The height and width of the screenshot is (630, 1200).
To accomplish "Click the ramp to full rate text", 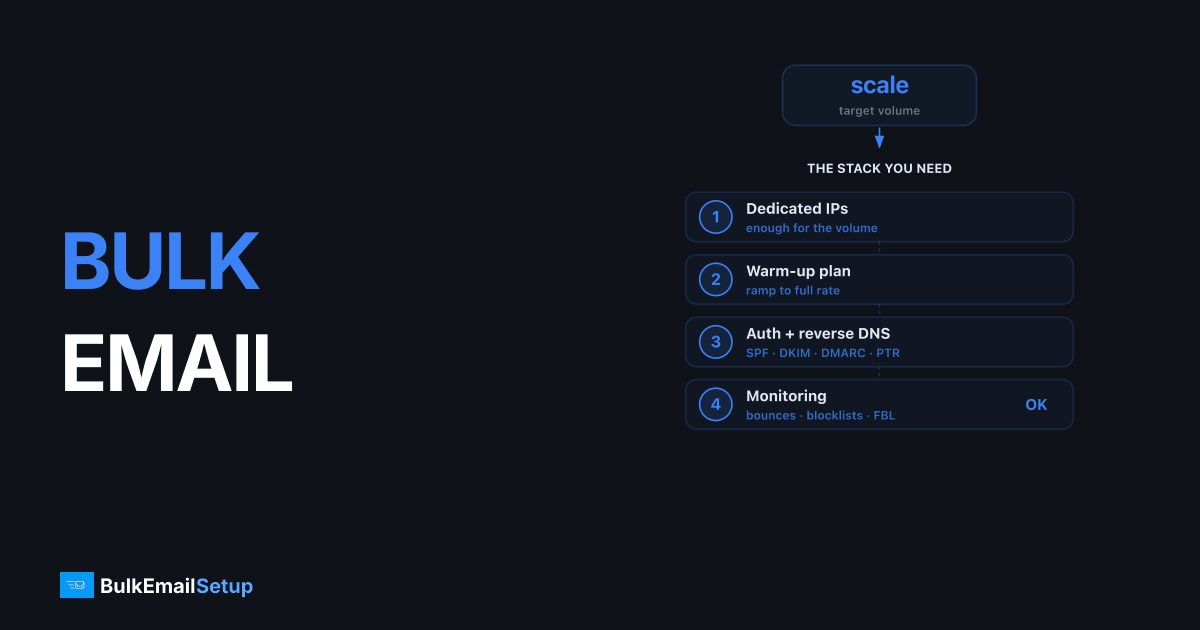I will 793,291.
